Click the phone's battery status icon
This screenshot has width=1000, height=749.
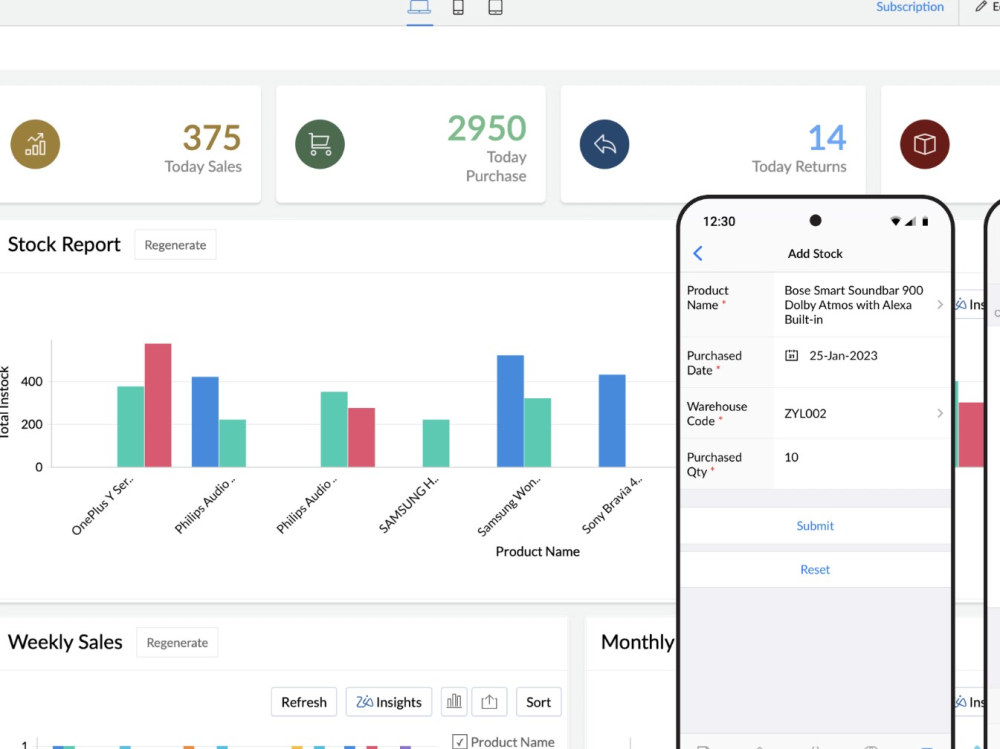pos(925,221)
